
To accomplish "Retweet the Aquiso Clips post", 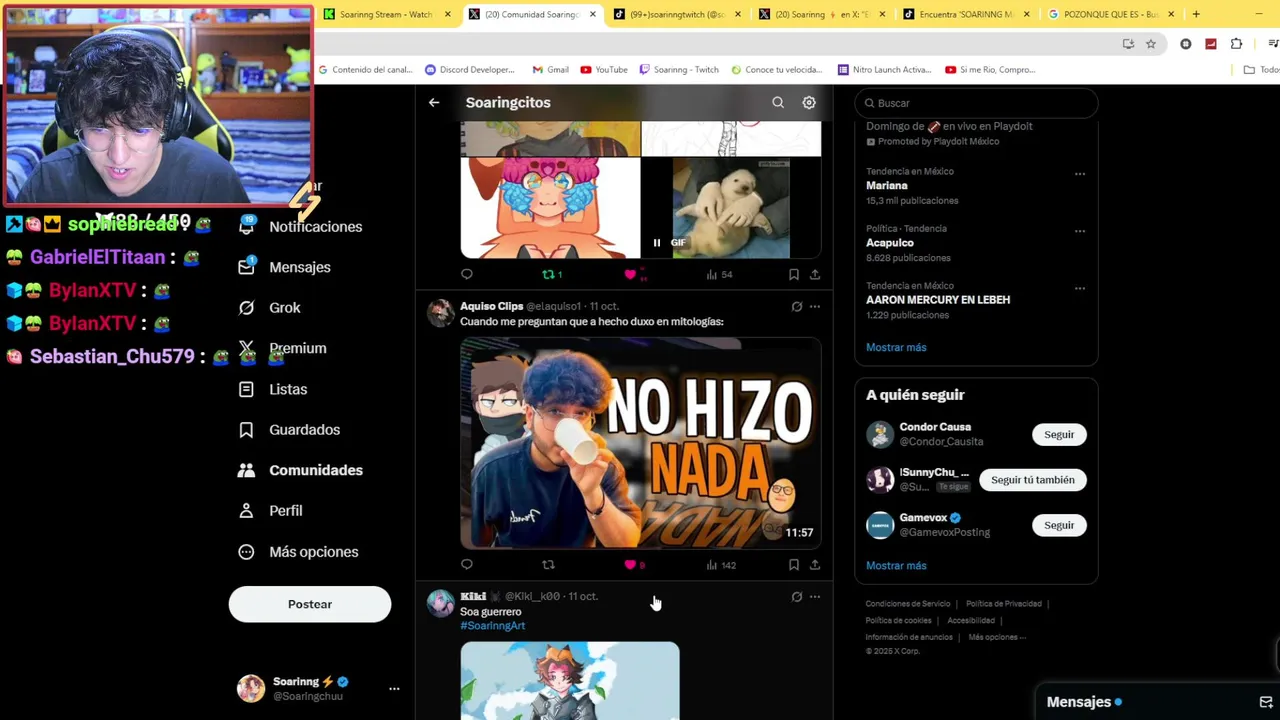I will pos(548,564).
